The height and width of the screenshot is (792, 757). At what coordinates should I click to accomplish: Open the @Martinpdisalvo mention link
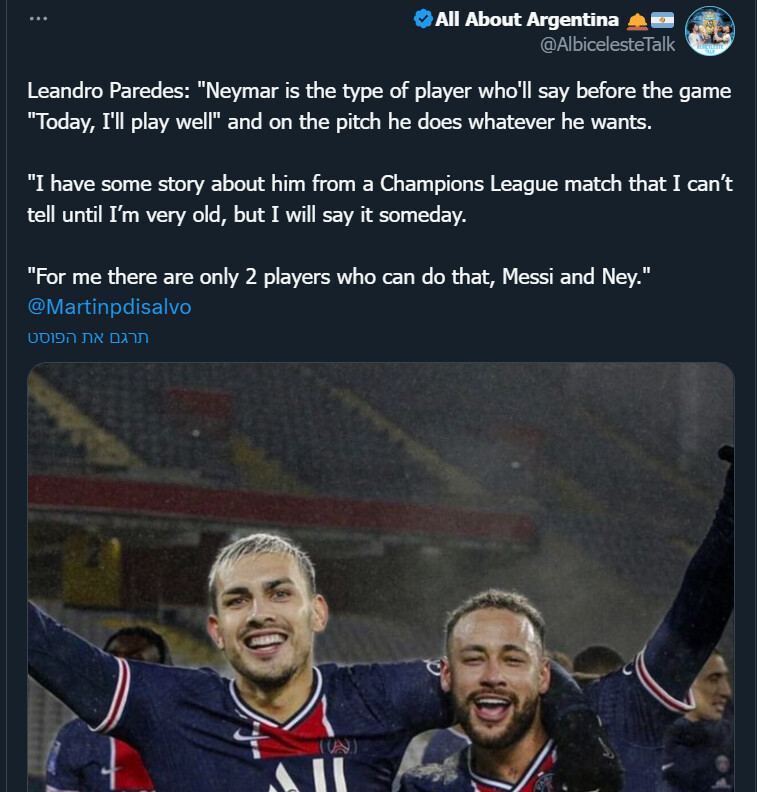pos(110,307)
